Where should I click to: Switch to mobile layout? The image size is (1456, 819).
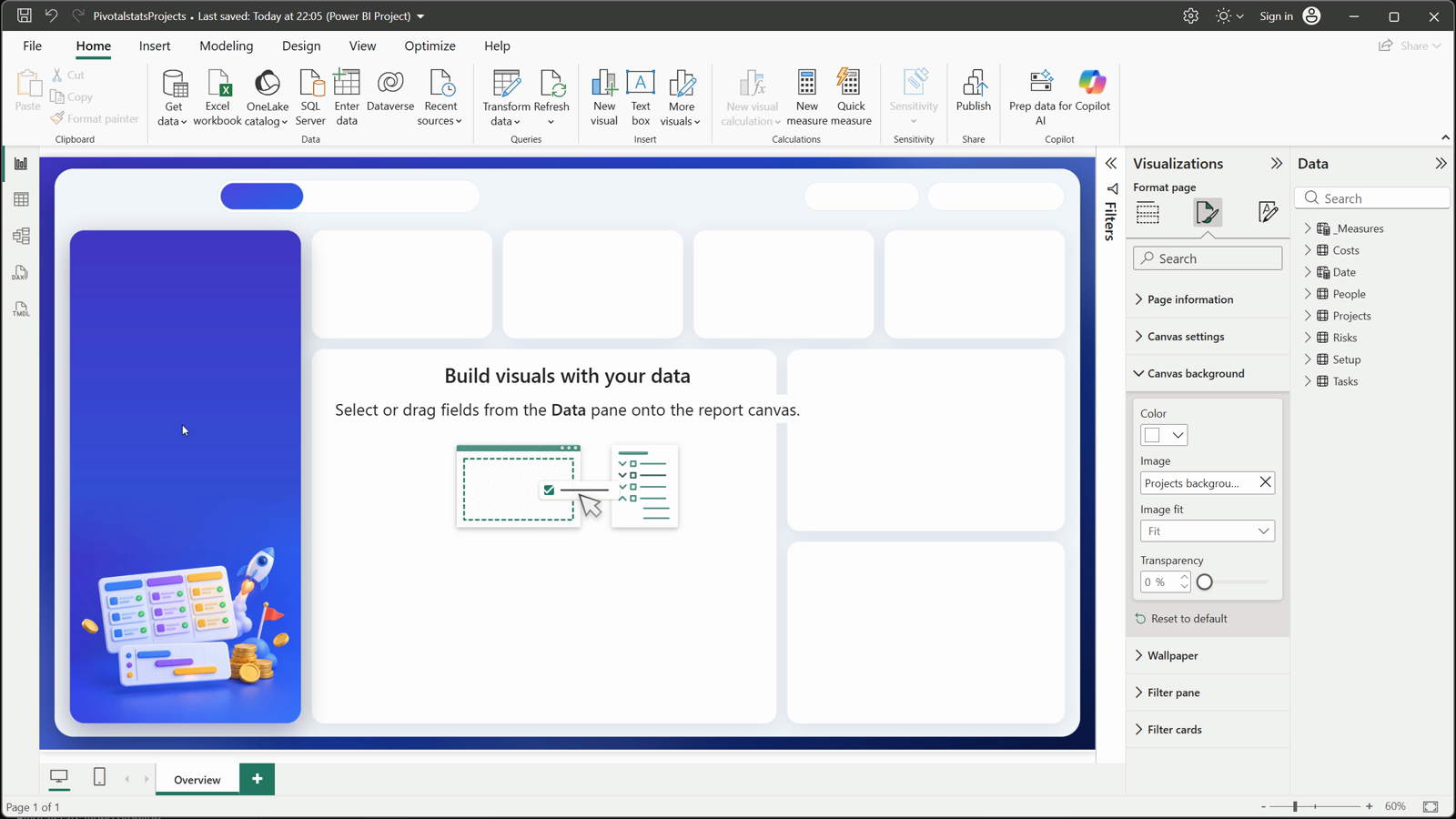pyautogui.click(x=99, y=777)
